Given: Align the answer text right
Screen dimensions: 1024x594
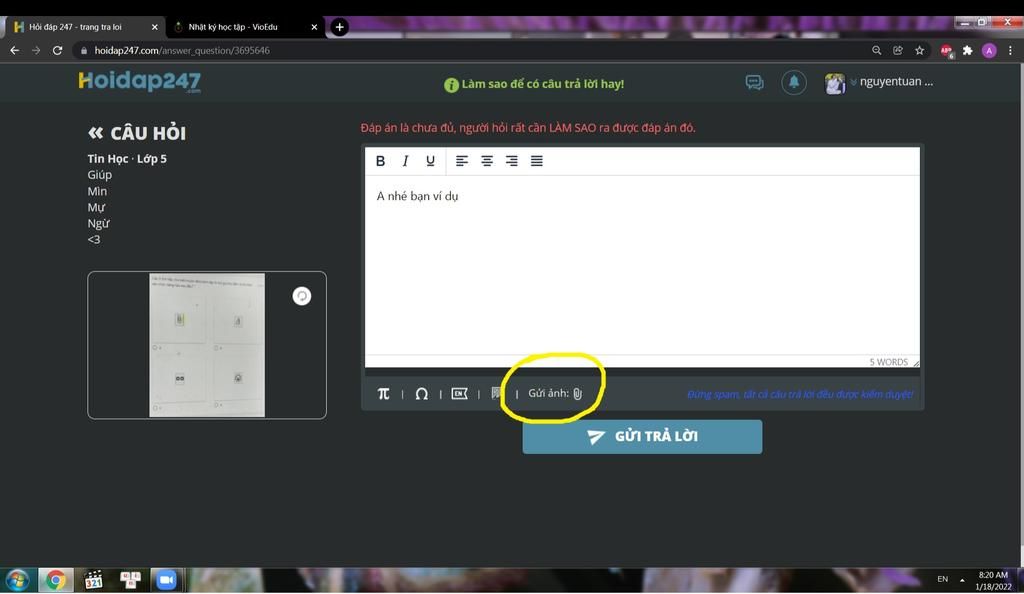Looking at the screenshot, I should click(x=511, y=161).
